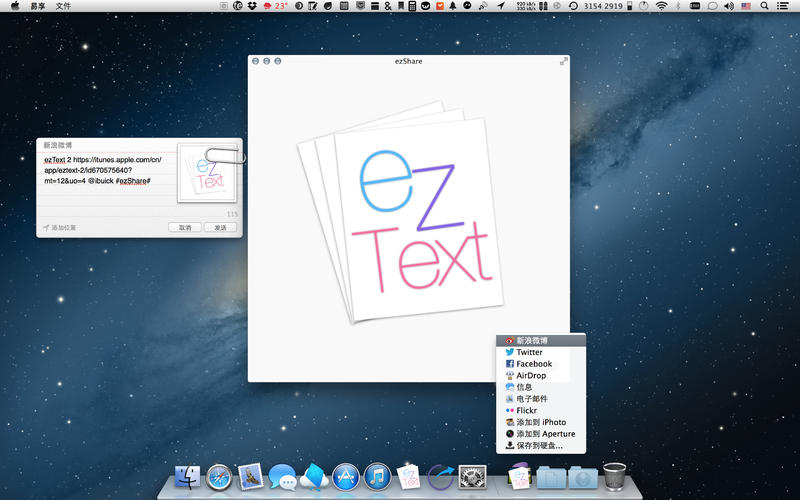Screen dimensions: 800x500
Task: Select 信息 (Messages) in the share menu
Action: tap(541, 387)
